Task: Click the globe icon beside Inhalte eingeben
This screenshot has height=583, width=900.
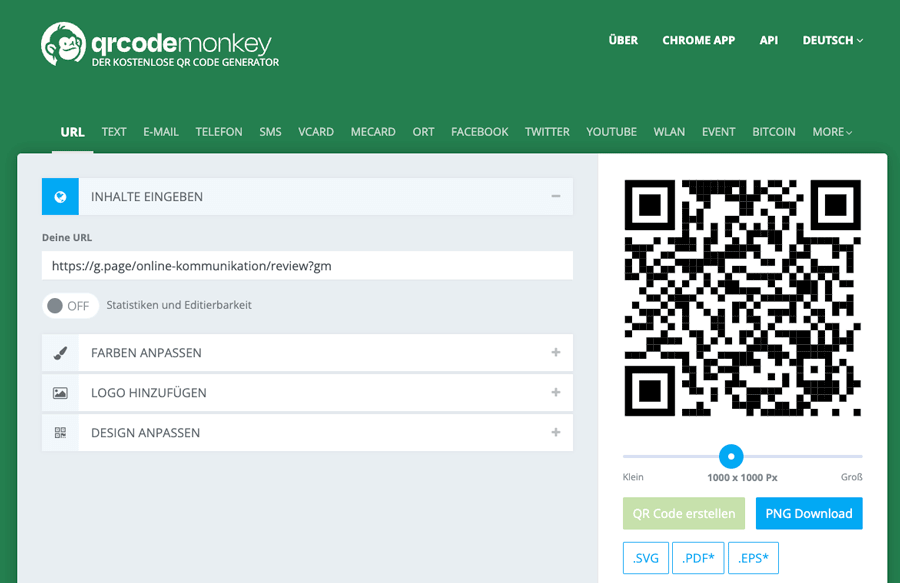Action: click(x=60, y=197)
